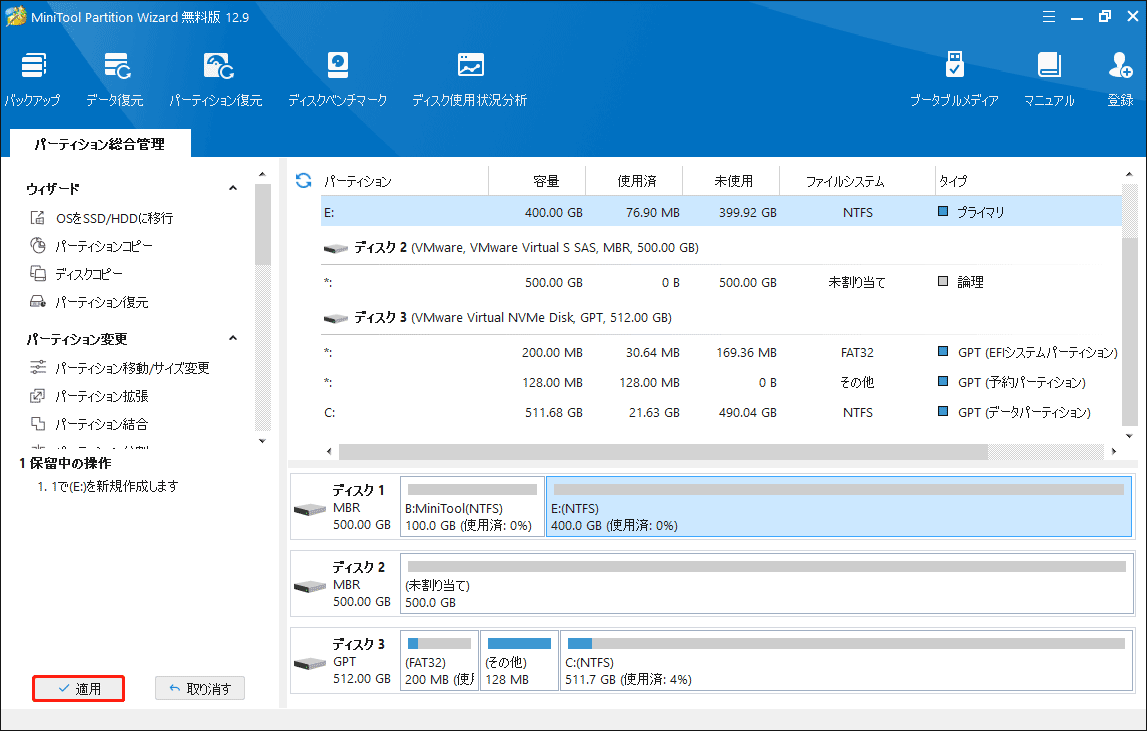Image resolution: width=1147 pixels, height=731 pixels.
Task: Select パーティション移動/サイズ変更 operation
Action: pos(120,367)
